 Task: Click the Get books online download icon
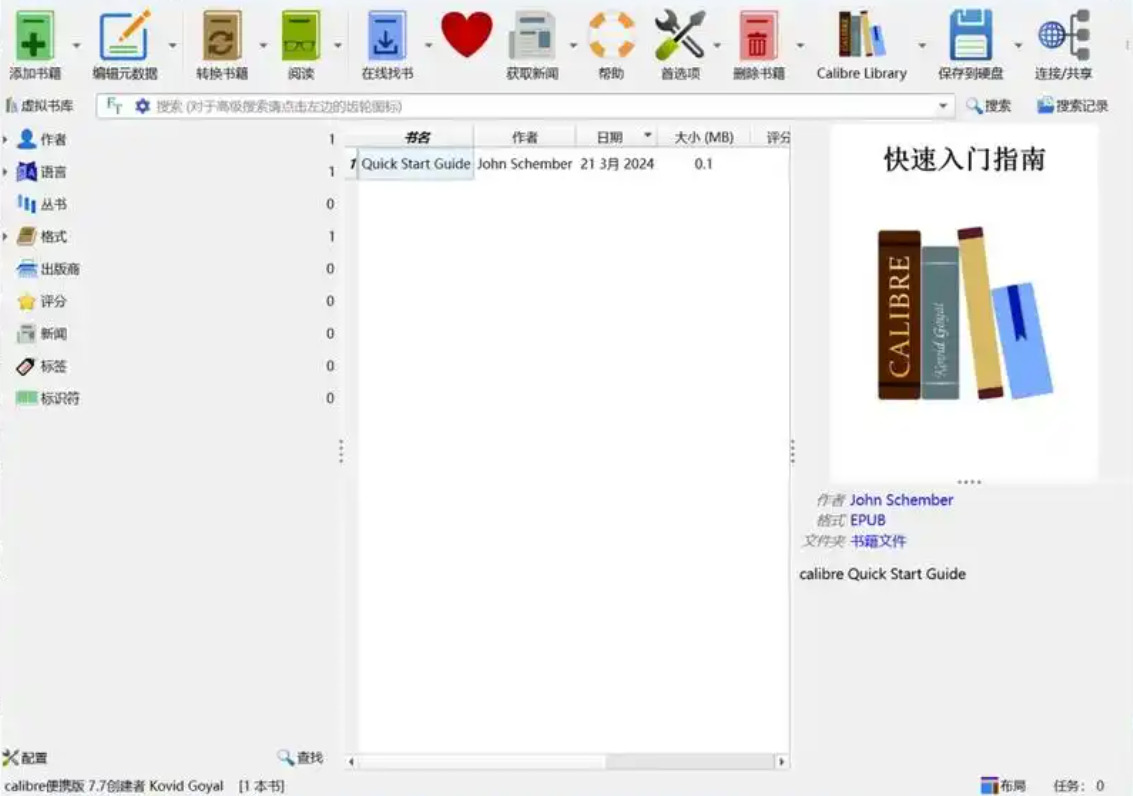(x=387, y=35)
